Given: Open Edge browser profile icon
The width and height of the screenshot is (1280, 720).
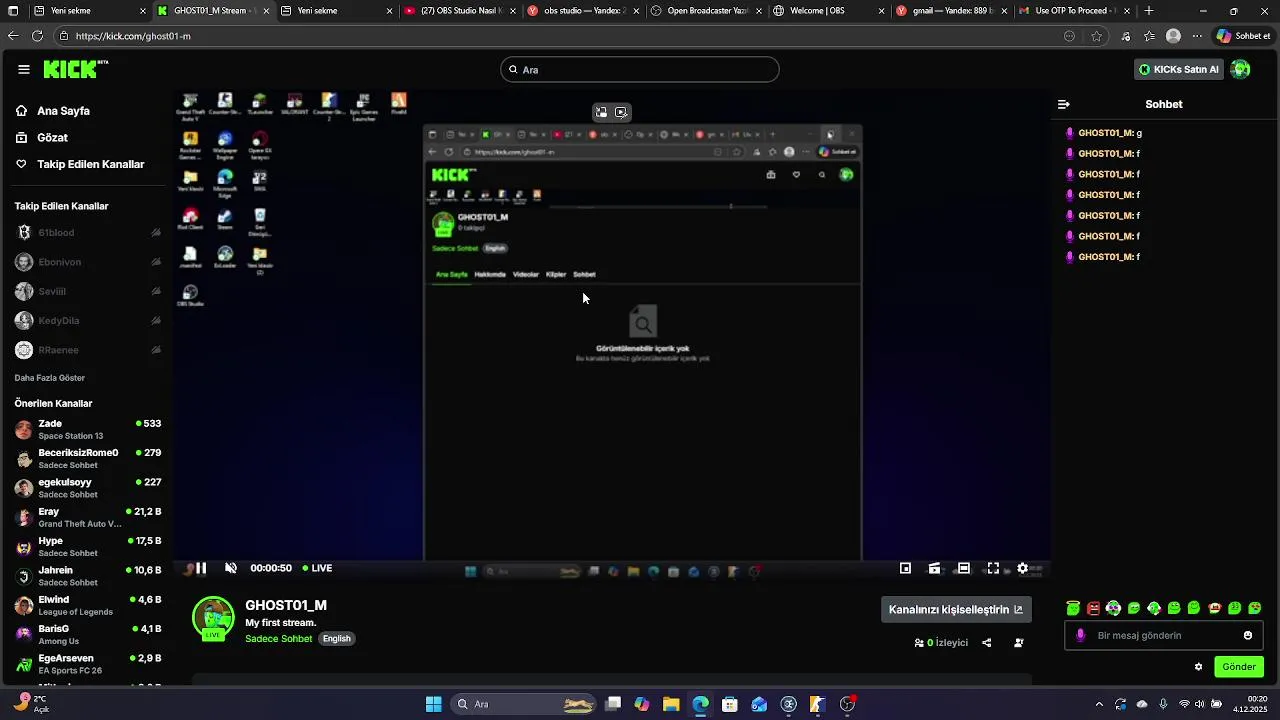Looking at the screenshot, I should [x=1173, y=36].
